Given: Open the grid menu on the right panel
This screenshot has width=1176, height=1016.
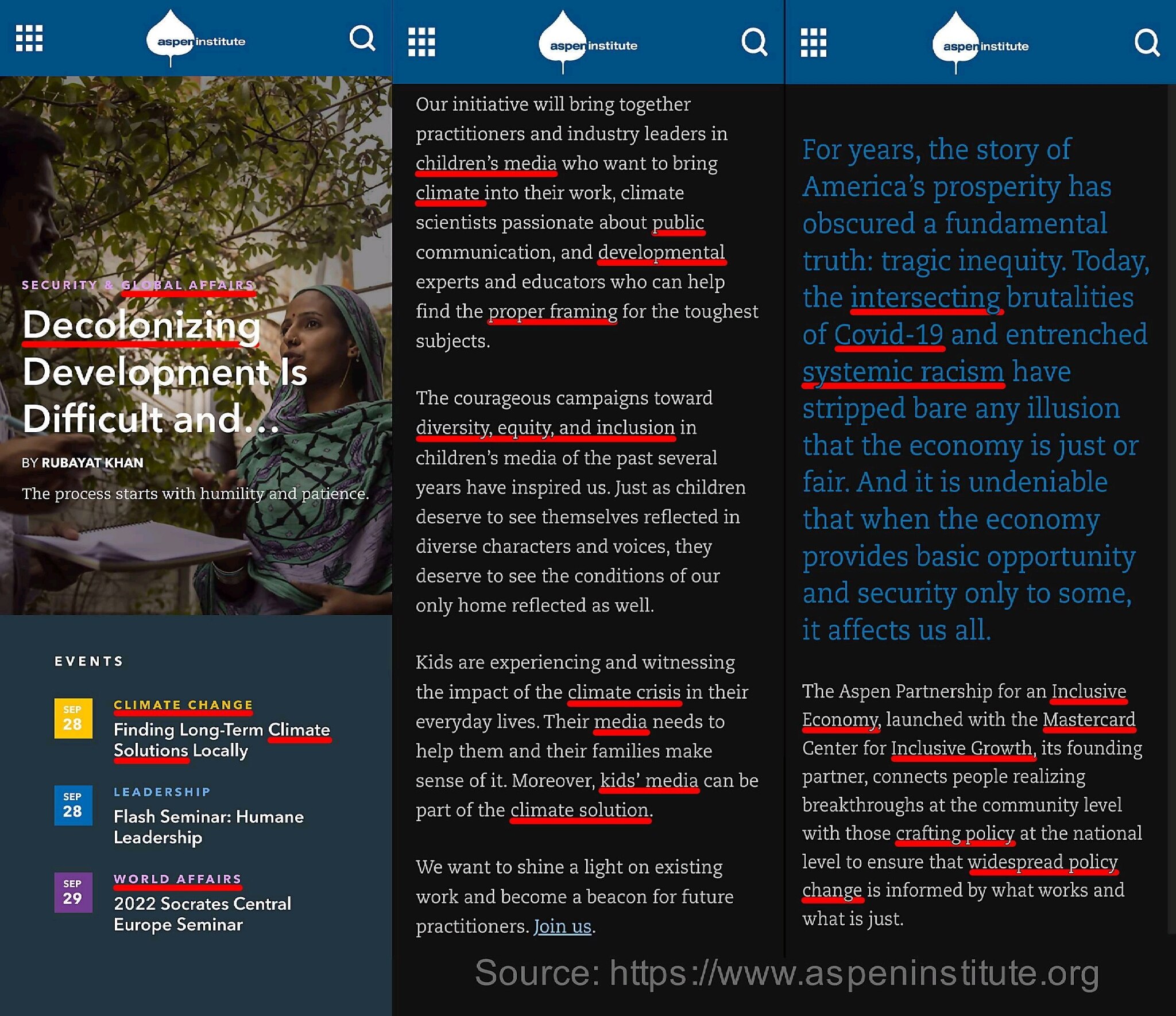Looking at the screenshot, I should point(814,42).
